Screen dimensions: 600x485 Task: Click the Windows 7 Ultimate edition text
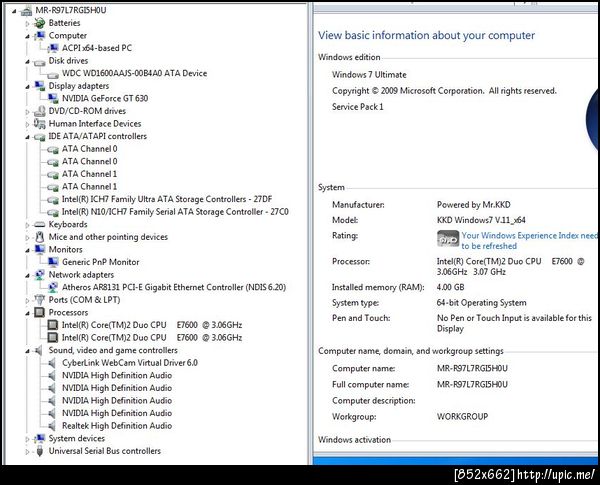point(369,75)
